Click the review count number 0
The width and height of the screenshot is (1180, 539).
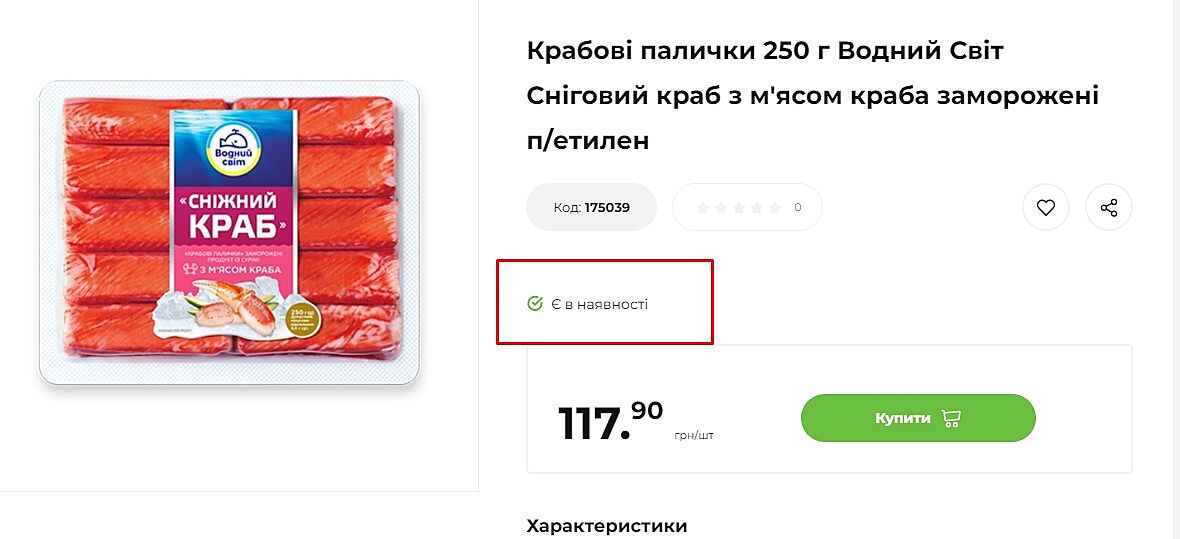coord(797,208)
